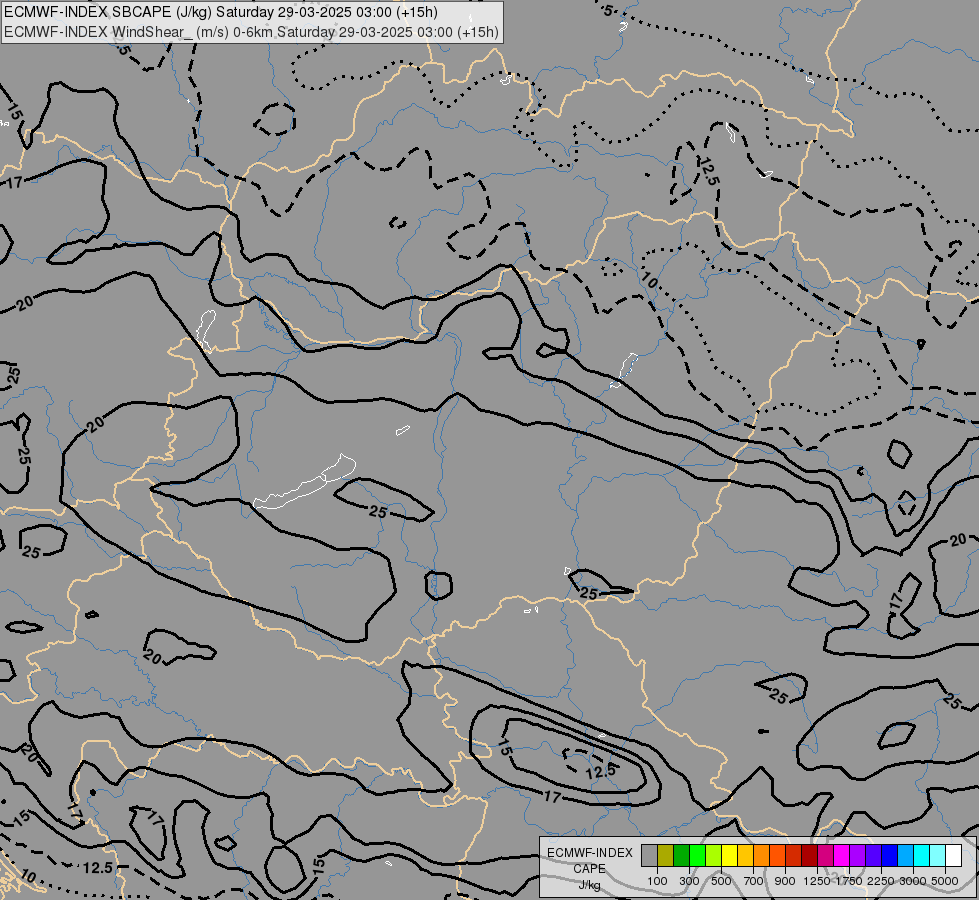Click the 25 contour label beside the long white lake outline
The height and width of the screenshot is (900, 979).
coord(378,512)
